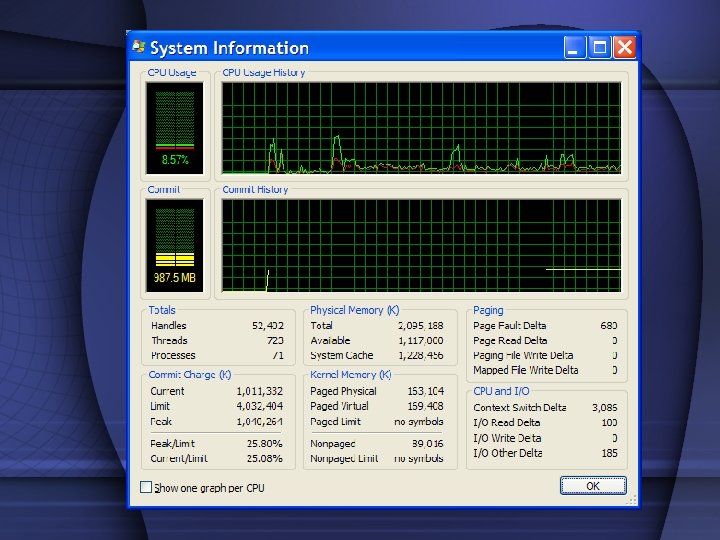Click the Paged Limit label
Image resolution: width=720 pixels, height=540 pixels.
[336, 421]
